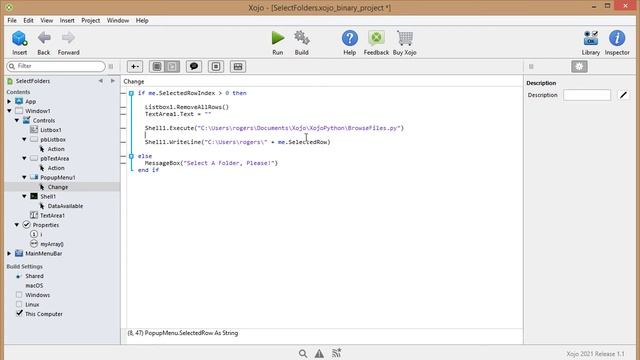Open the Project menu
This screenshot has width=640, height=360.
pos(91,20)
